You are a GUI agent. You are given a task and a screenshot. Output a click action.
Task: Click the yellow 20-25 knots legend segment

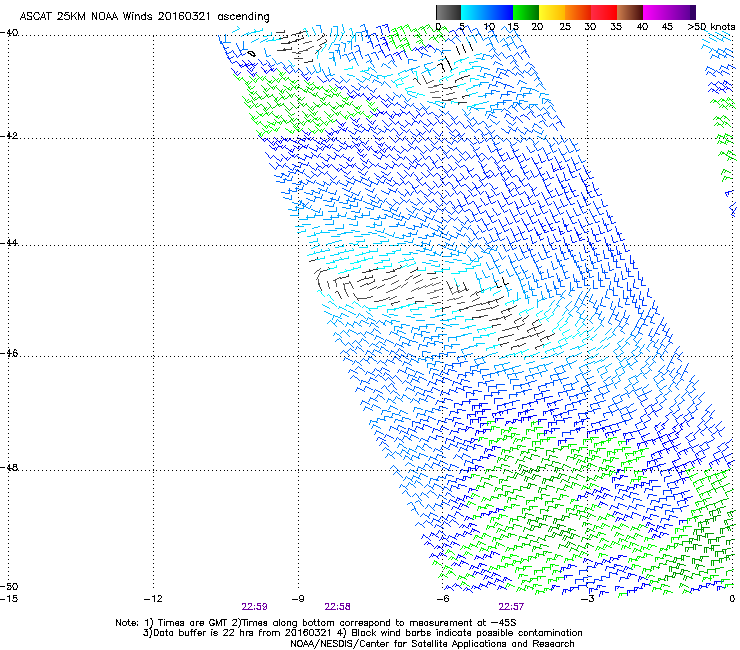(552, 12)
